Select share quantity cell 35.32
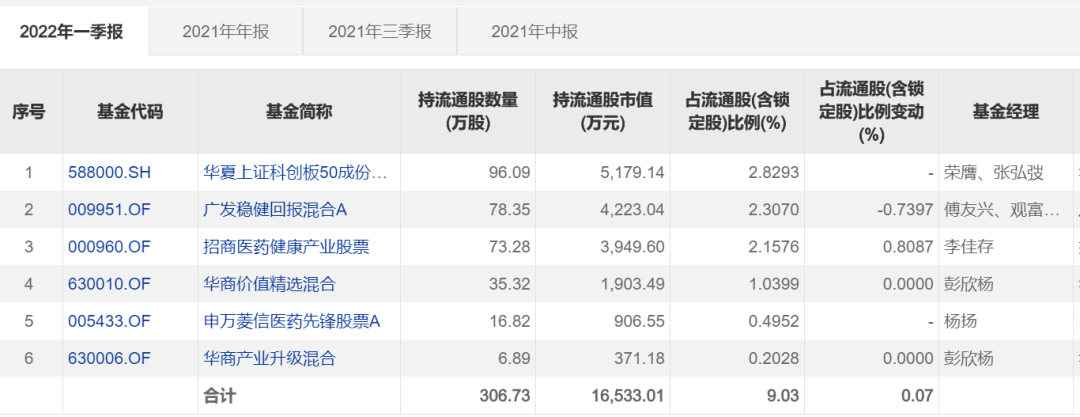This screenshot has width=1080, height=417. pos(510,284)
